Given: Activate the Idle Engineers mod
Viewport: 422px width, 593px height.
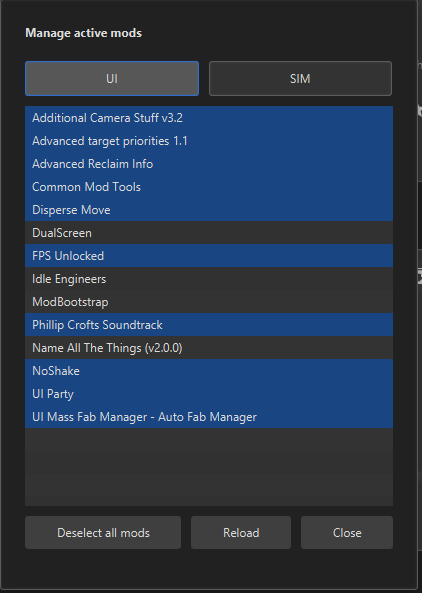Looking at the screenshot, I should coord(209,279).
